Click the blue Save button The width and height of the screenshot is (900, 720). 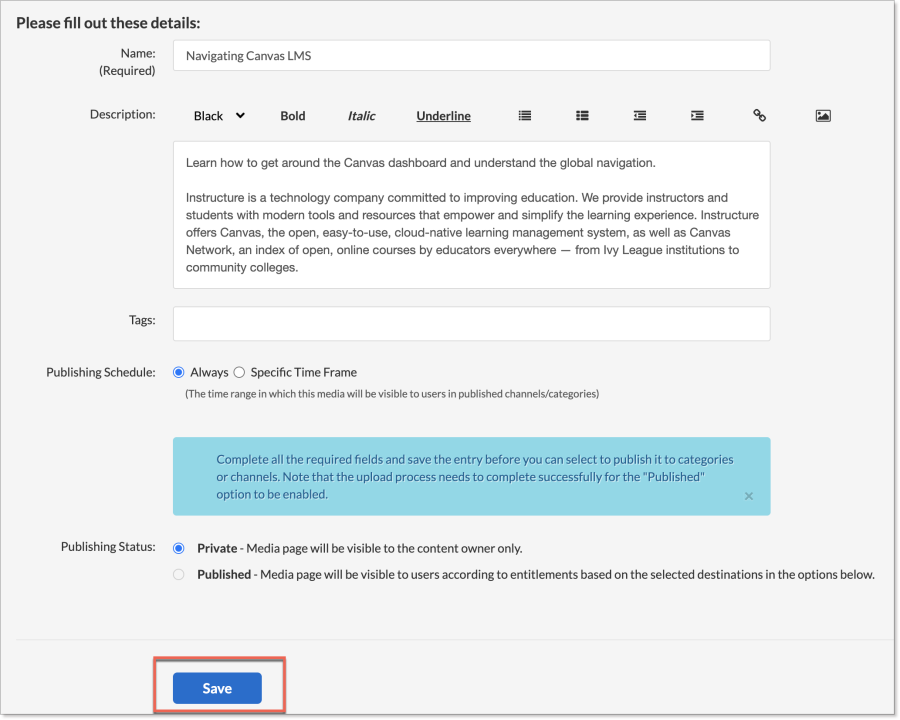tap(217, 688)
